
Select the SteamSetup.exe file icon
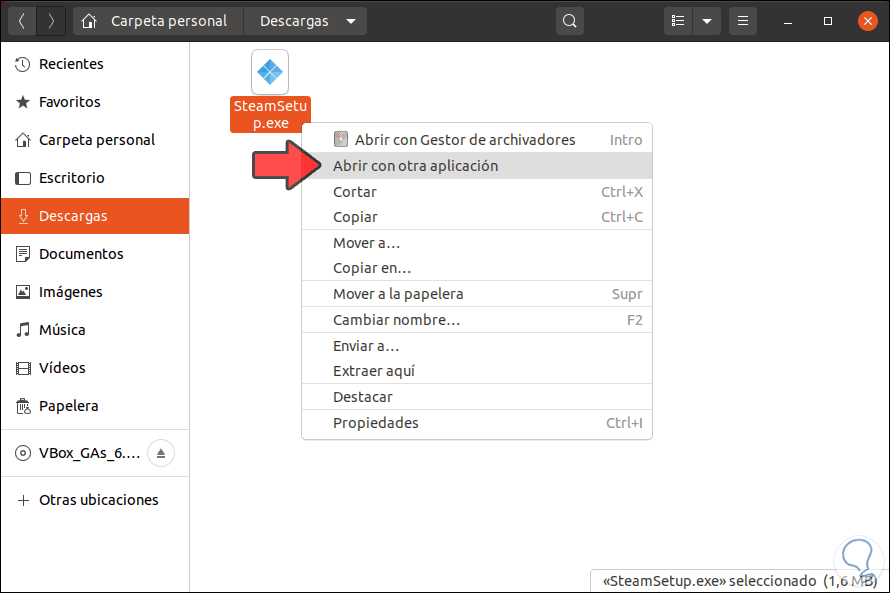(270, 72)
